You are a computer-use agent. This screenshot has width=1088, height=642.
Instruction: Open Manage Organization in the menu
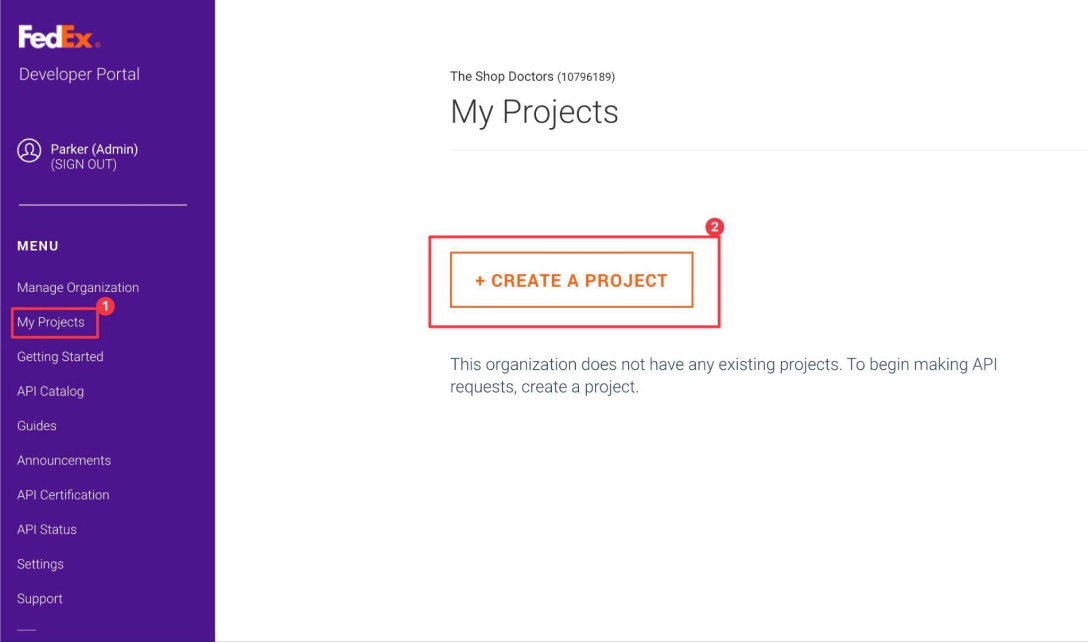(x=78, y=287)
